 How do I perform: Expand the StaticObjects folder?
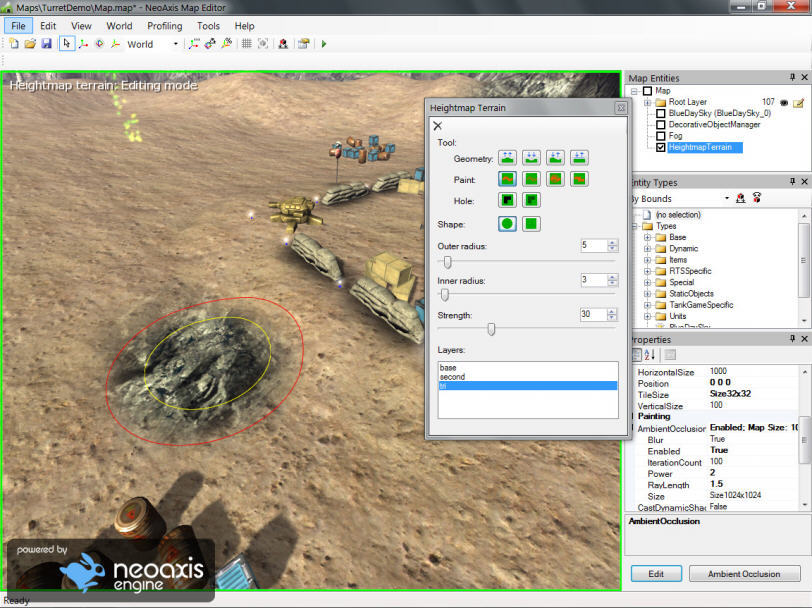(647, 294)
